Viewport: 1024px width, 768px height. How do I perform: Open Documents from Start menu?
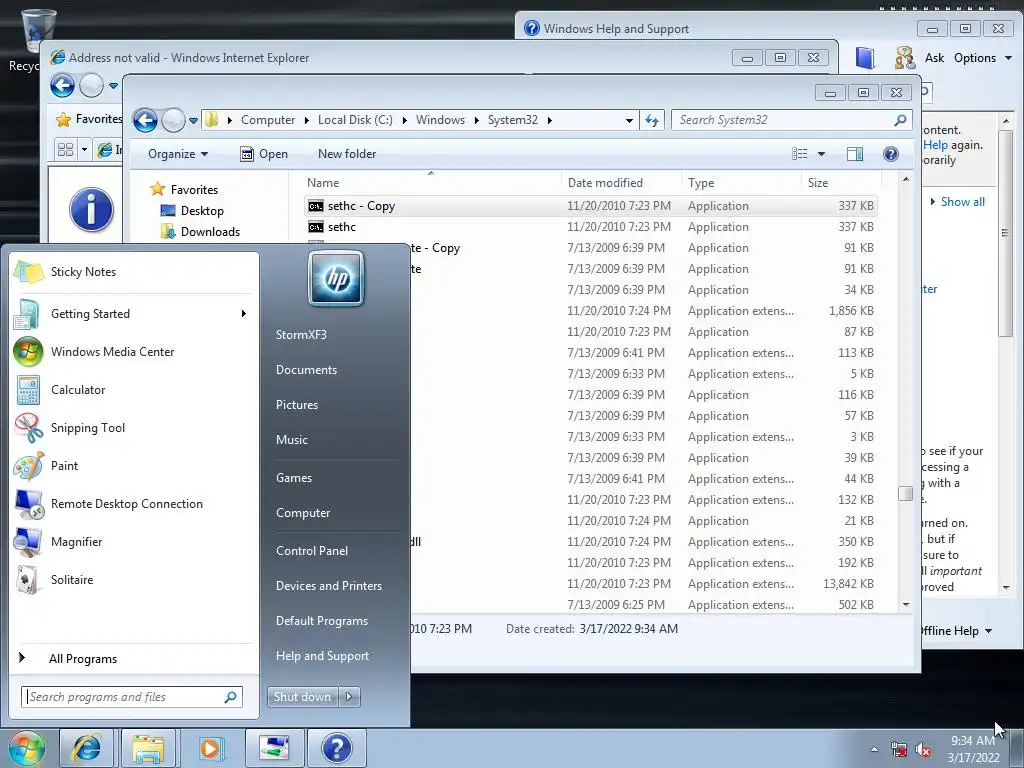pyautogui.click(x=306, y=370)
